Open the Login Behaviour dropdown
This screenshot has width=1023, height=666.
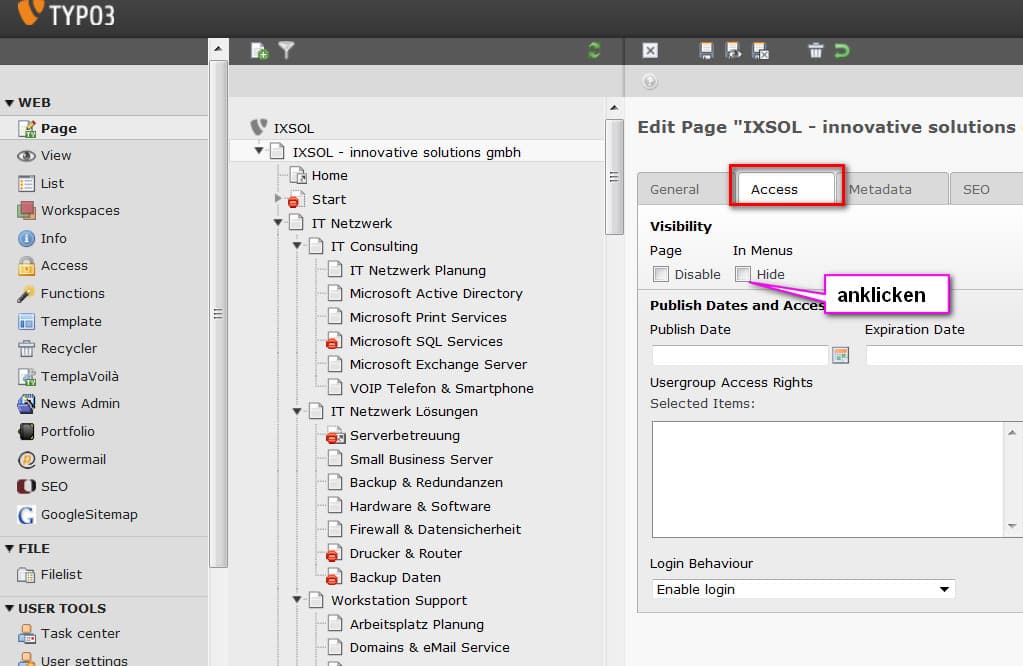click(x=803, y=589)
